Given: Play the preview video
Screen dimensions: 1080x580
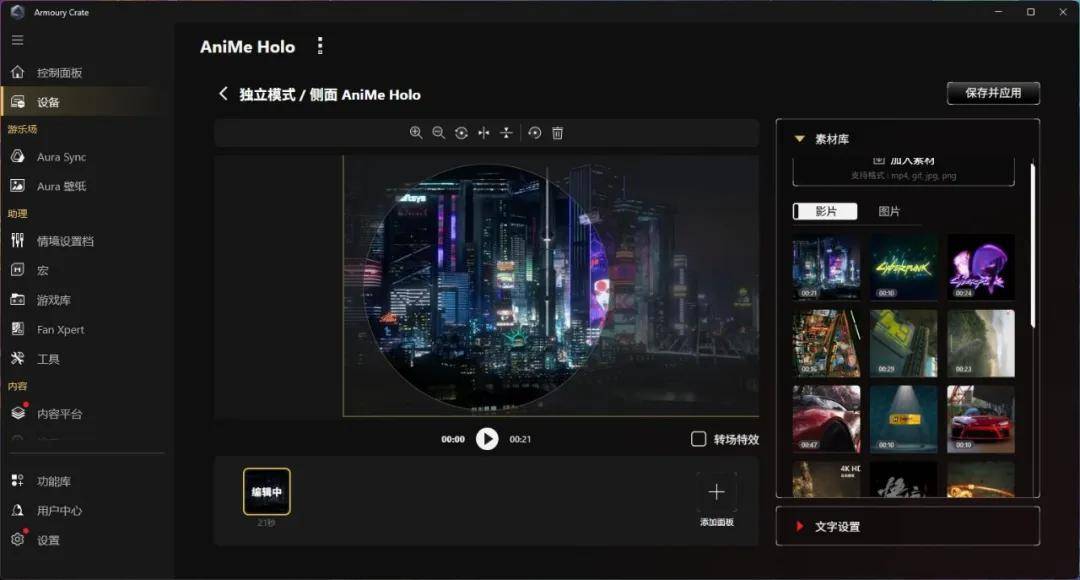Looking at the screenshot, I should coord(487,439).
